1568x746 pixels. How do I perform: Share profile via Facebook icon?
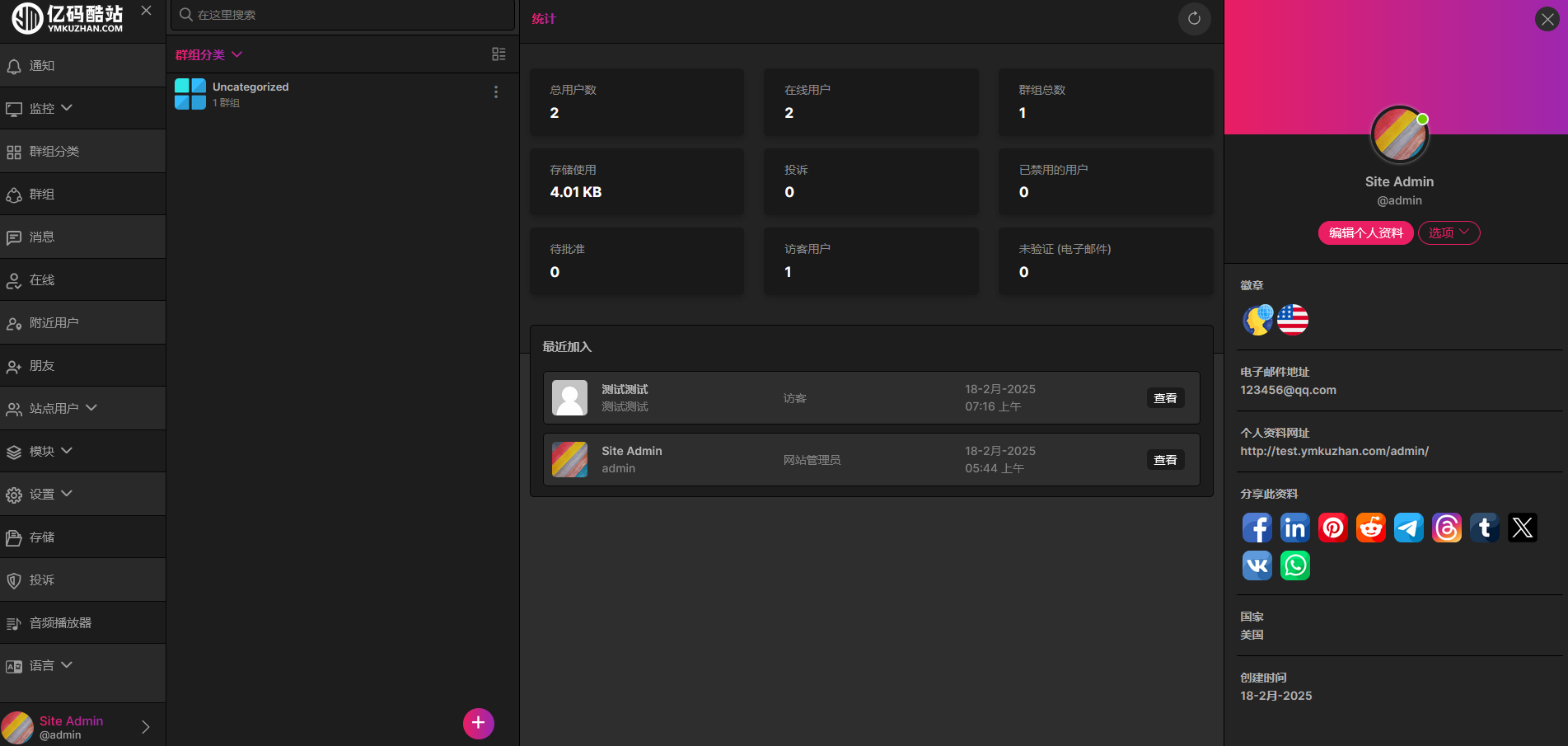click(1257, 528)
